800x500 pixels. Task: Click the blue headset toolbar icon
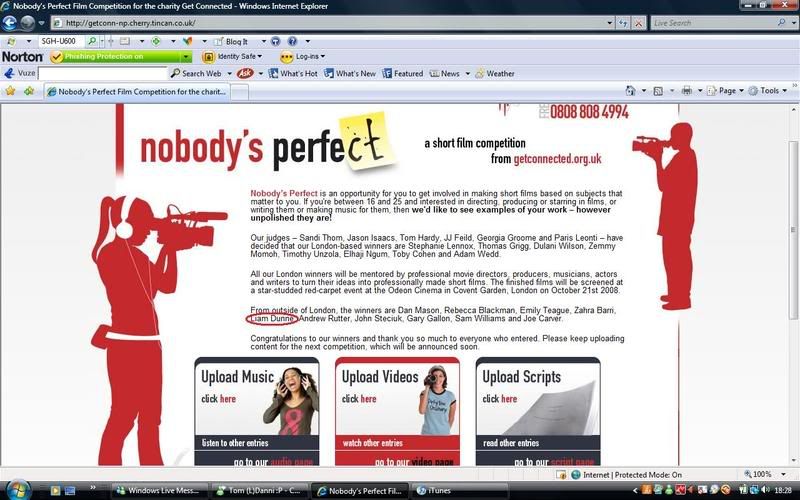pyautogui.click(x=276, y=41)
